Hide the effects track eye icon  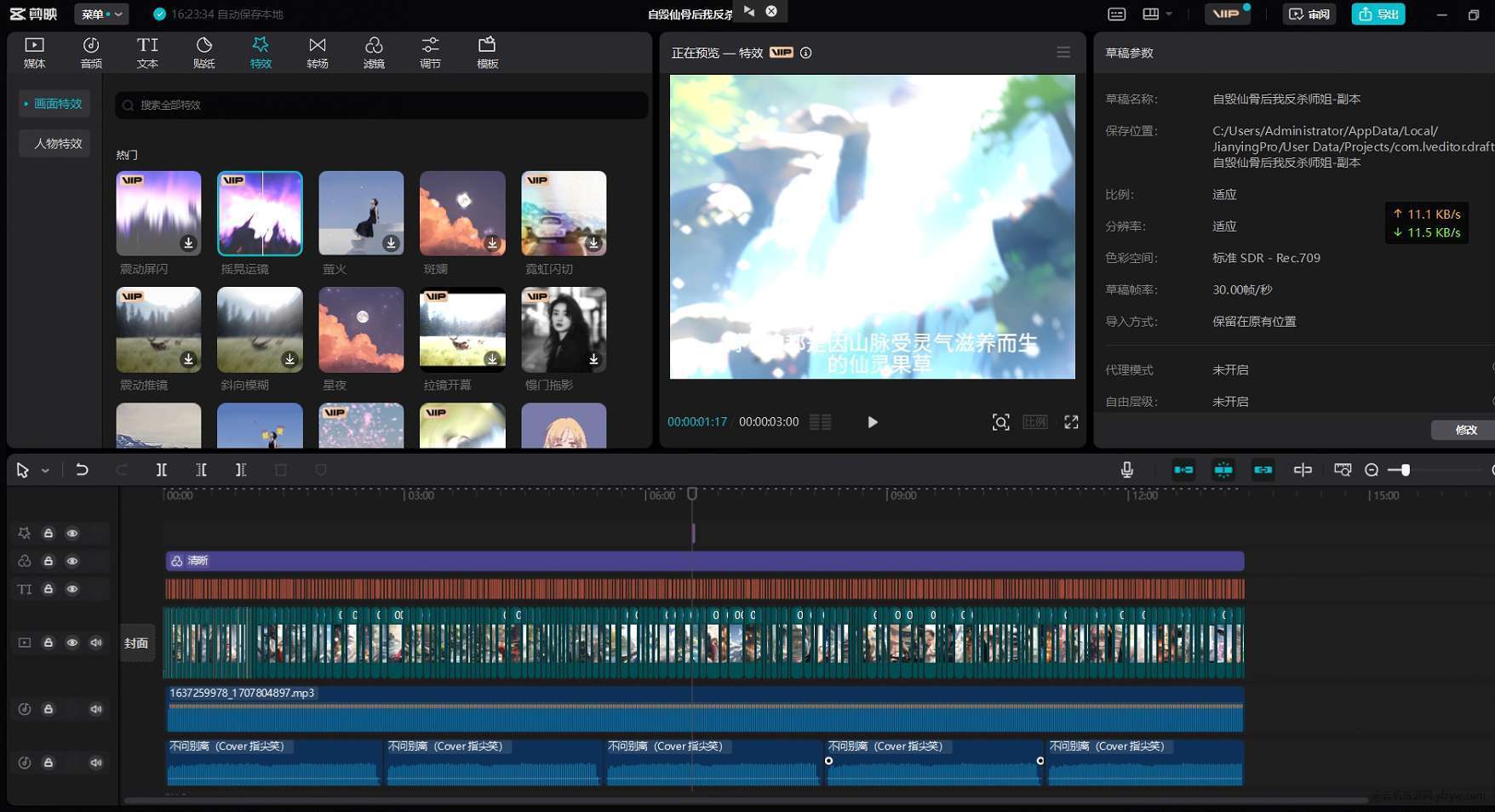72,533
